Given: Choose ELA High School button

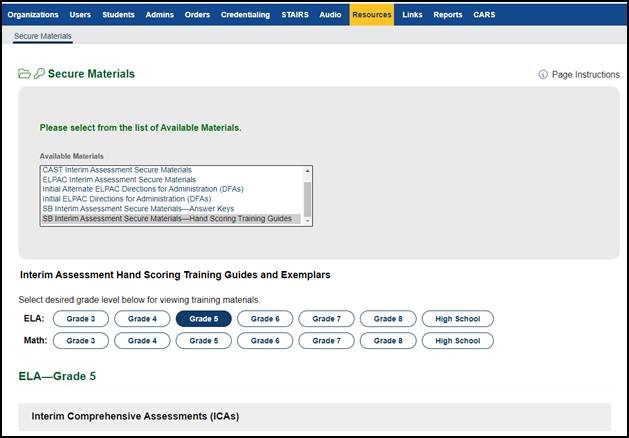Looking at the screenshot, I should pyautogui.click(x=458, y=319).
